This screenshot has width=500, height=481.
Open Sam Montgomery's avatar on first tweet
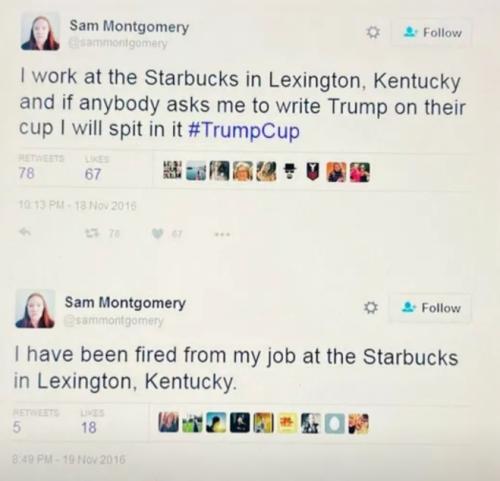(x=40, y=32)
